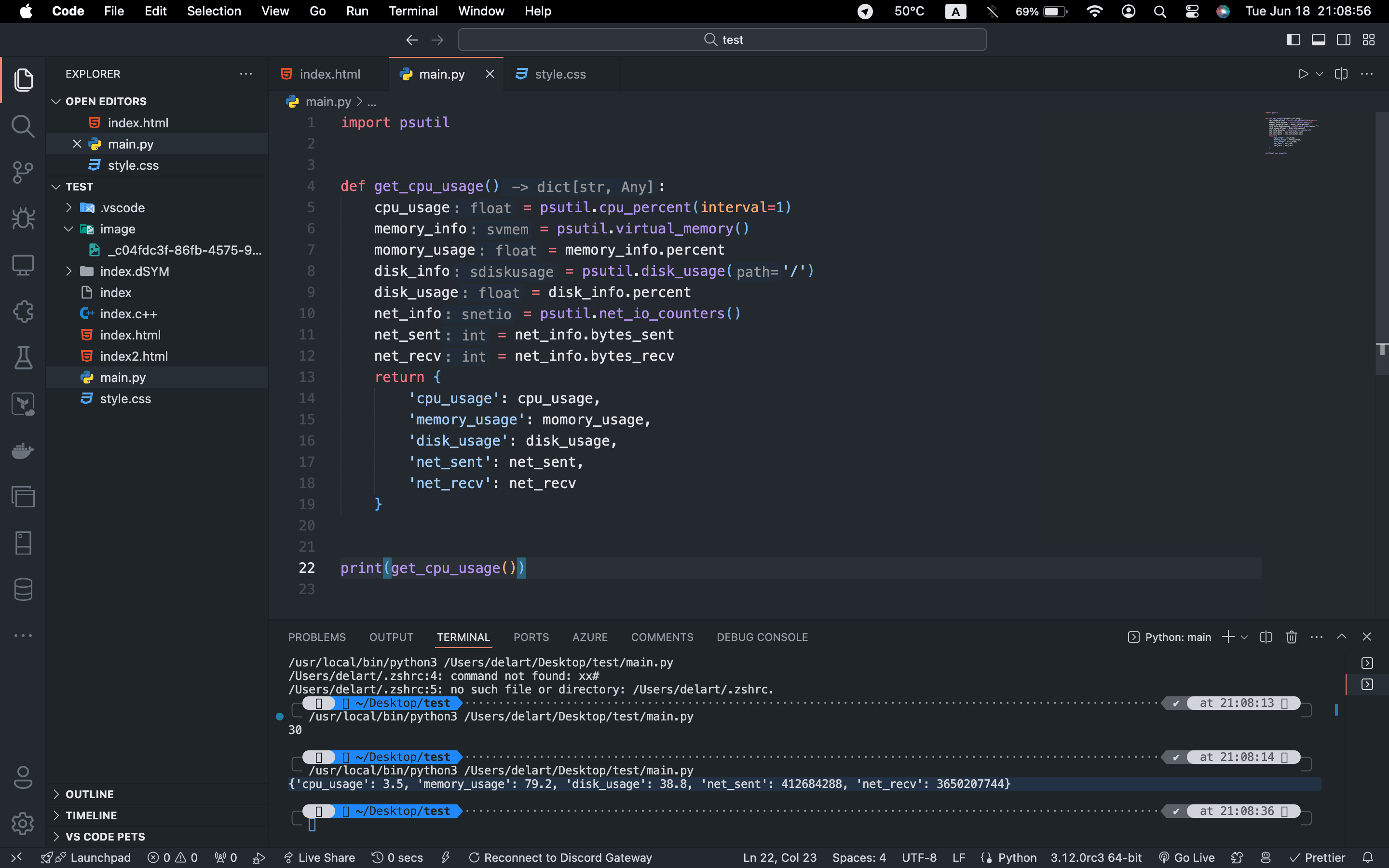
Task: Expand the index.dSYM folder
Action: tap(68, 271)
